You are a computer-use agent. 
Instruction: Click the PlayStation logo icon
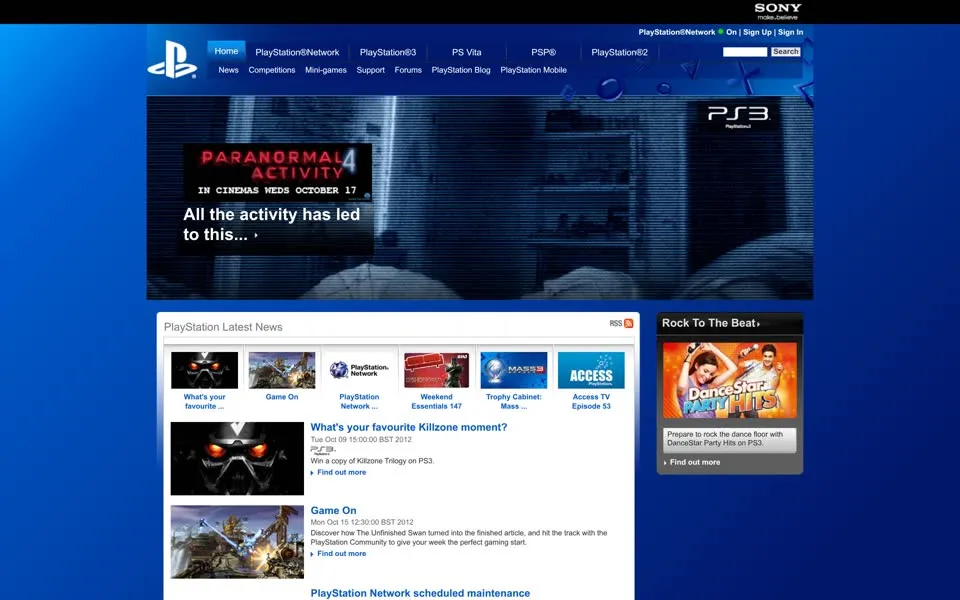pos(172,59)
